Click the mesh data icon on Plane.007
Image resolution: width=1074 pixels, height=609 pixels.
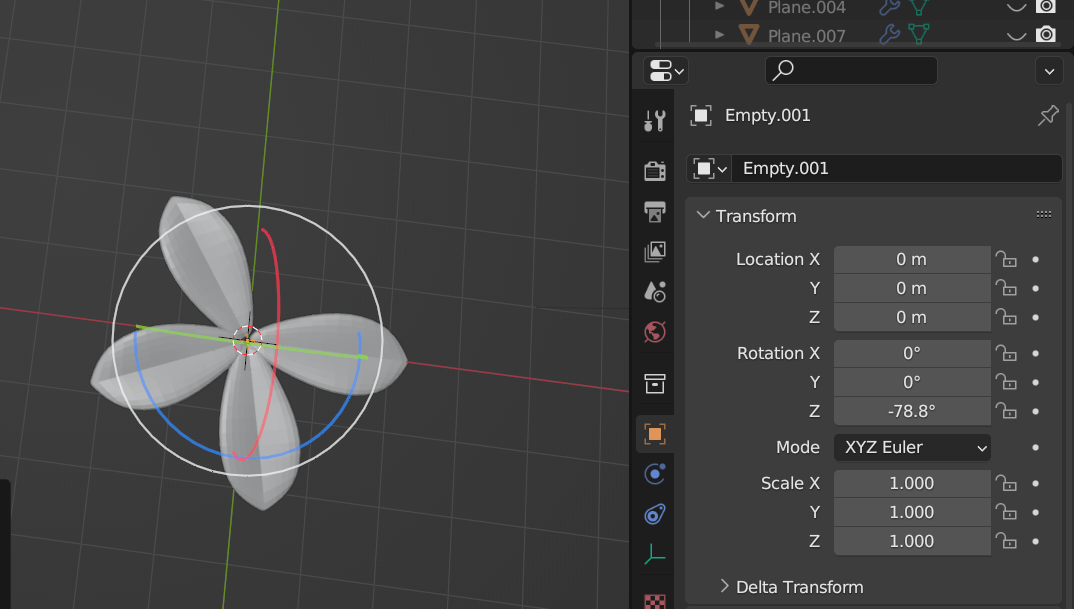point(919,34)
